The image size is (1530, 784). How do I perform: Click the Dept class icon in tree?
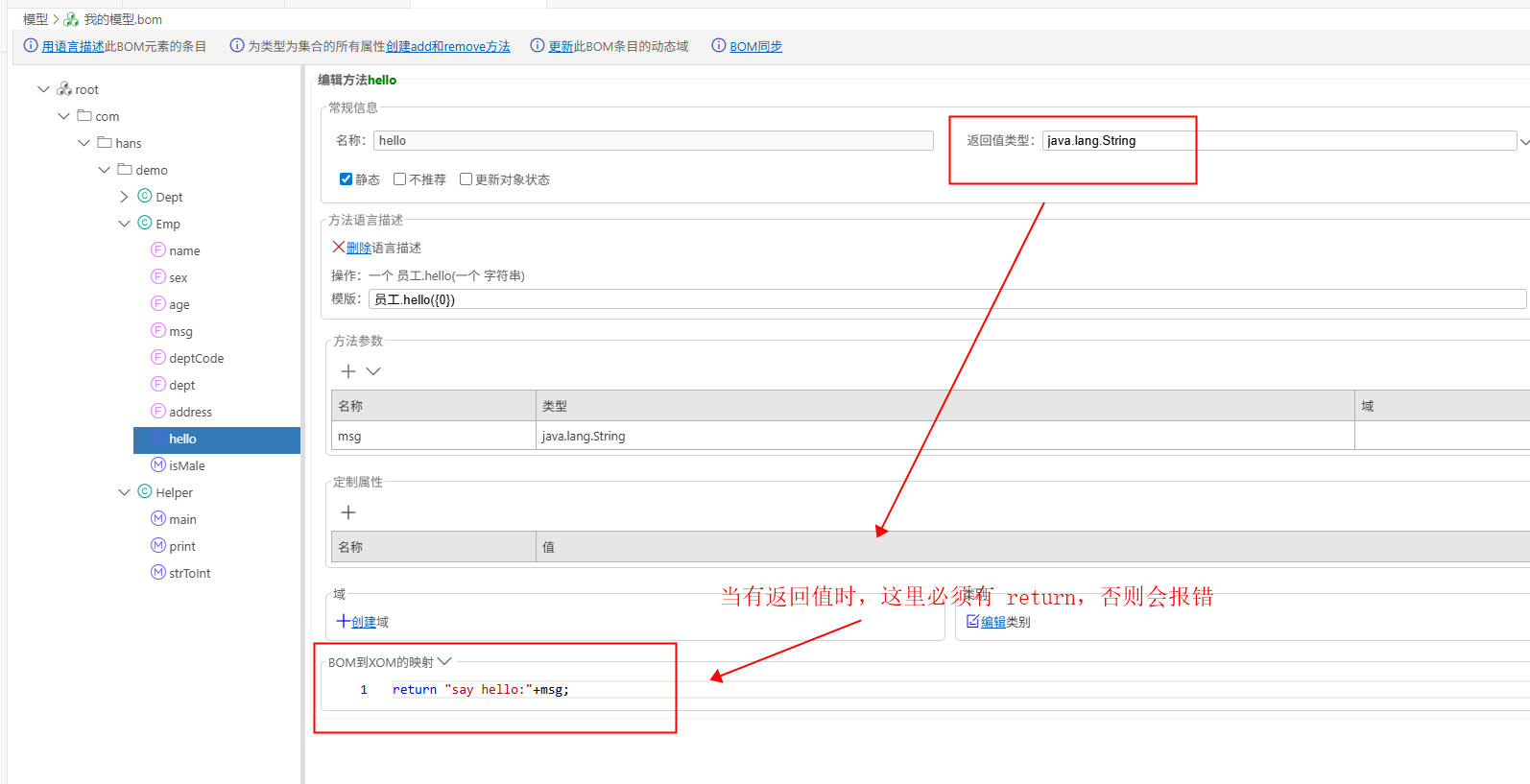[145, 196]
